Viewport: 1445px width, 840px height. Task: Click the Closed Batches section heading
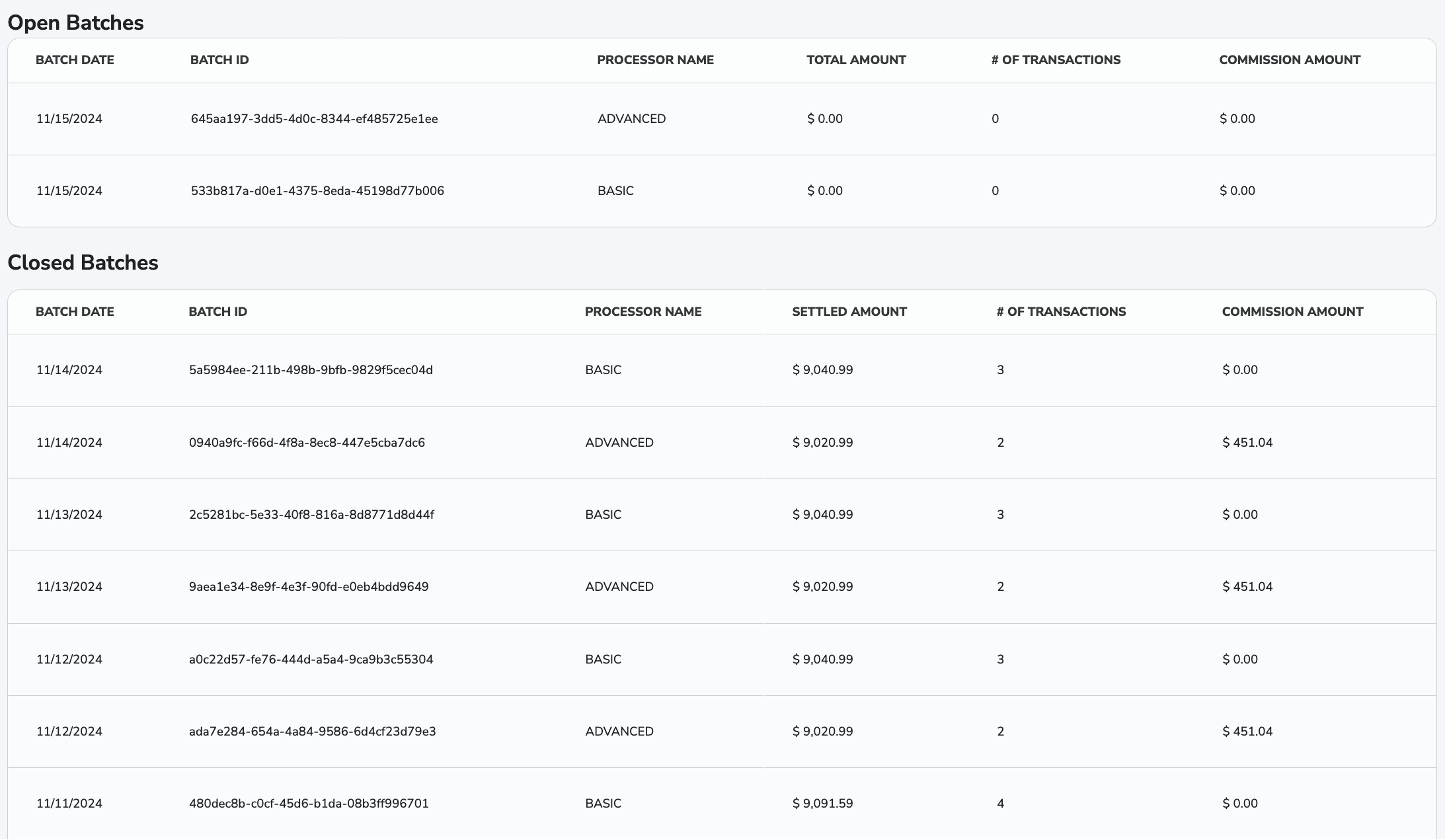[83, 262]
